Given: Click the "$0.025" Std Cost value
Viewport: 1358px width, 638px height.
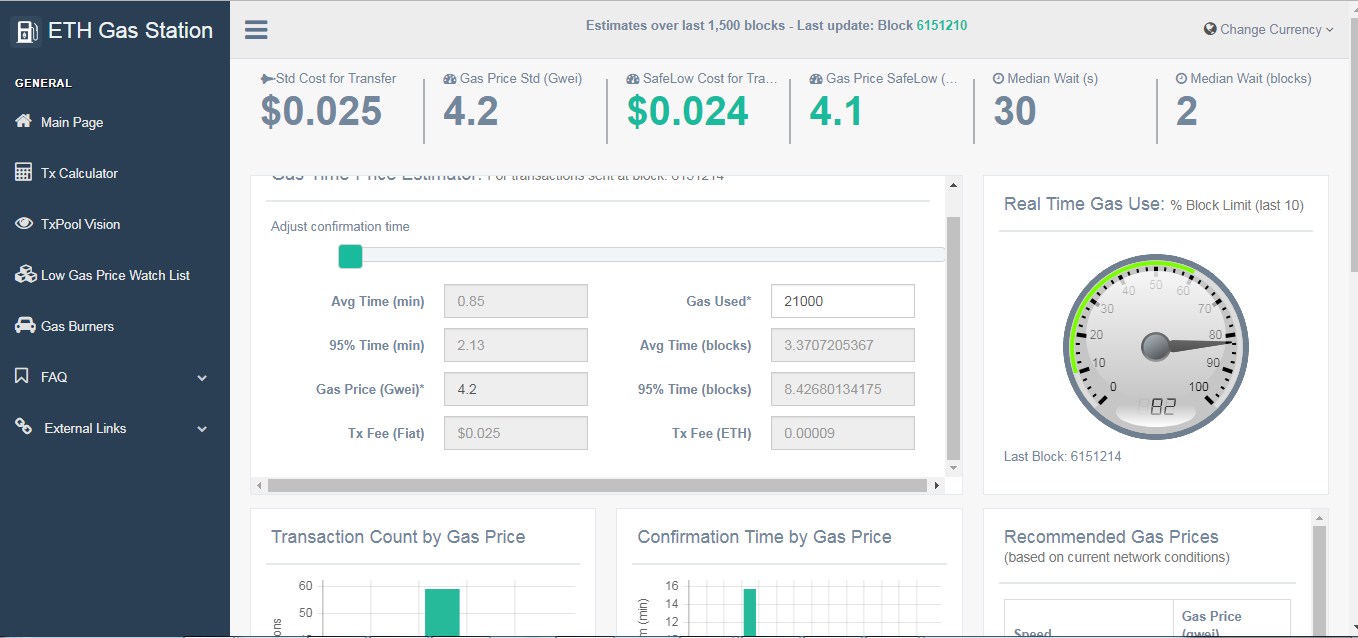Looking at the screenshot, I should click(321, 111).
